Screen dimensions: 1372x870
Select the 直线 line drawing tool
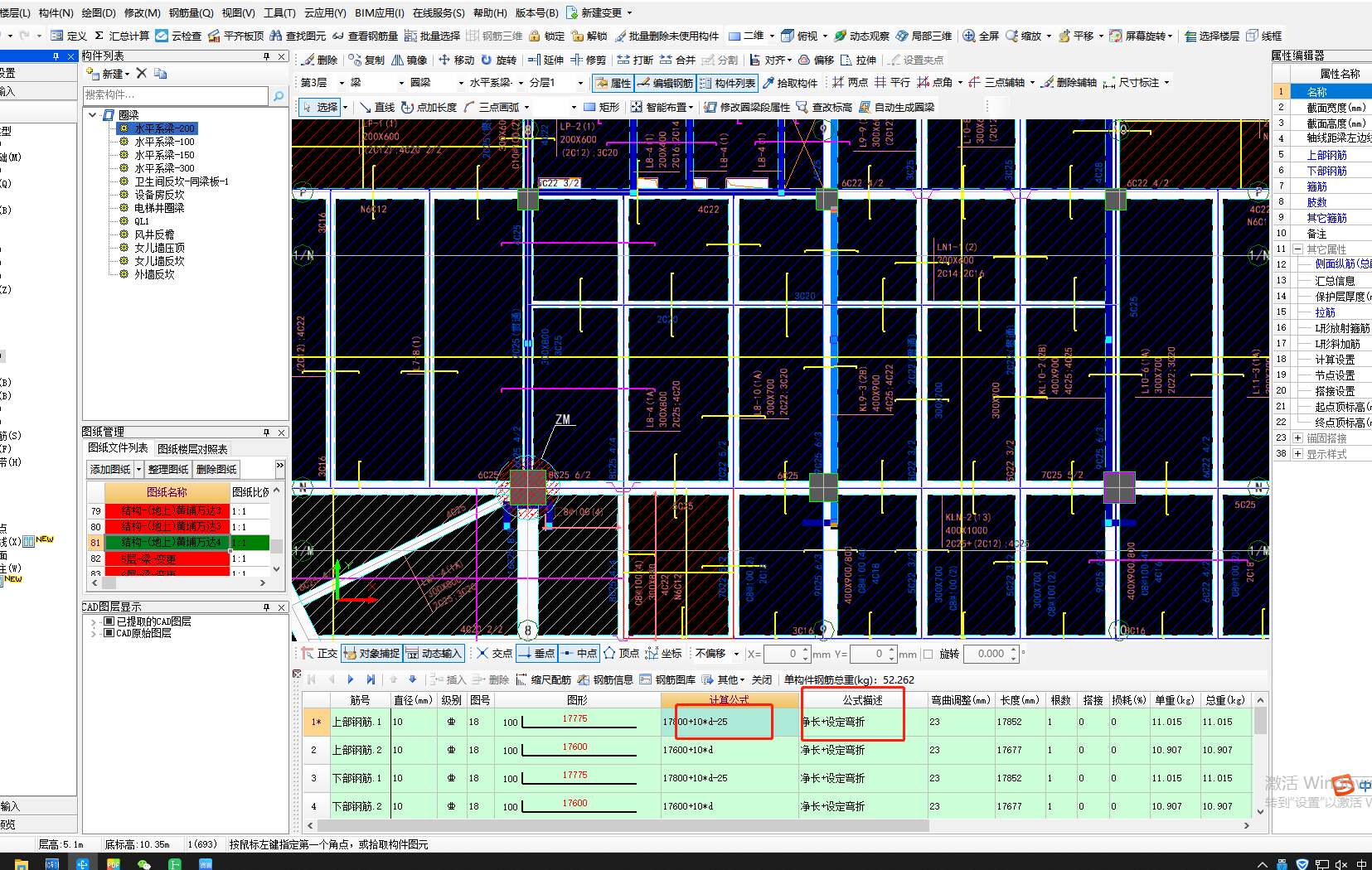(376, 107)
